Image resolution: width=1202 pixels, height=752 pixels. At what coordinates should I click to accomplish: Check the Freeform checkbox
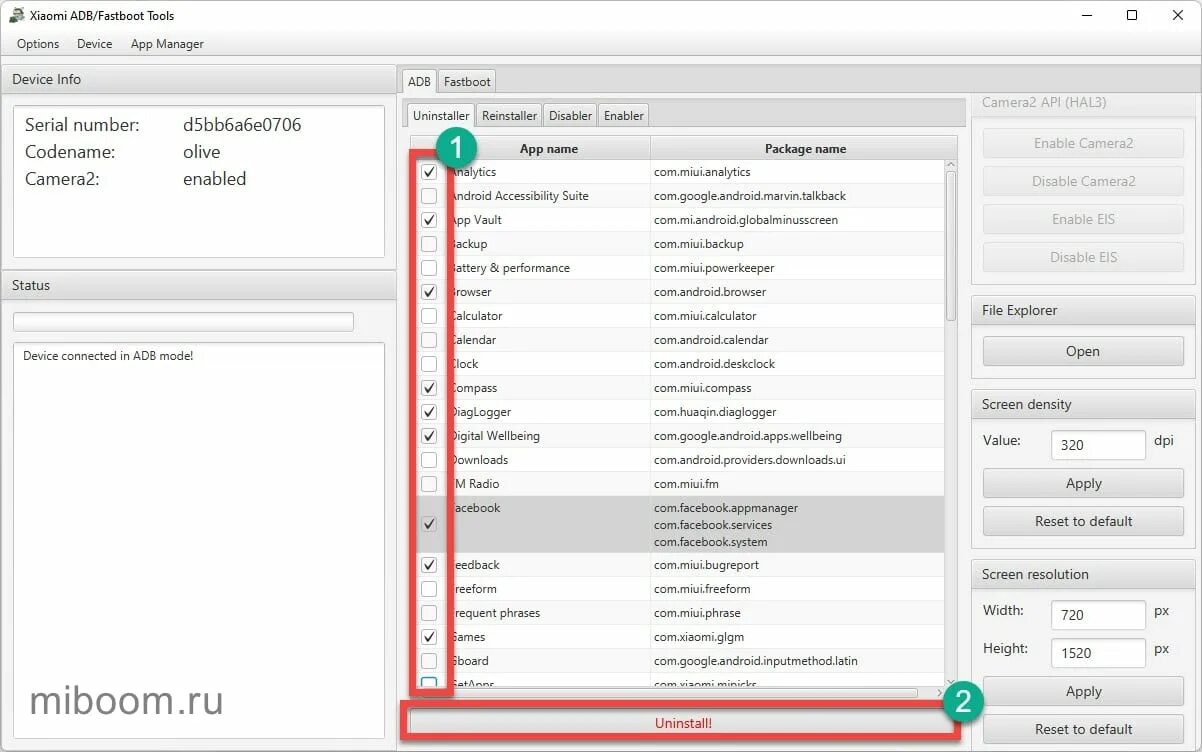429,589
